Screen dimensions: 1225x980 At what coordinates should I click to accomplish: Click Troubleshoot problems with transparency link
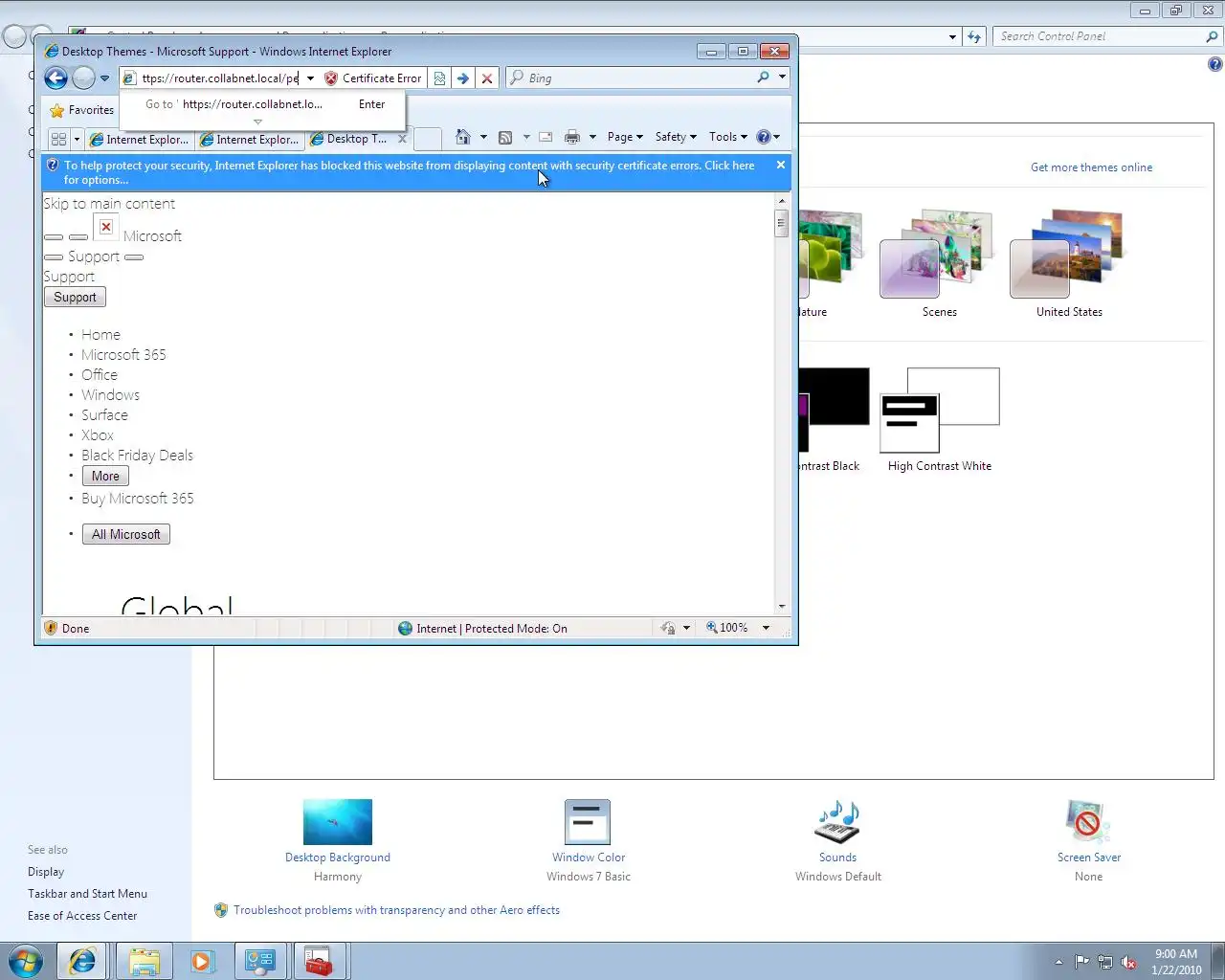(x=396, y=910)
